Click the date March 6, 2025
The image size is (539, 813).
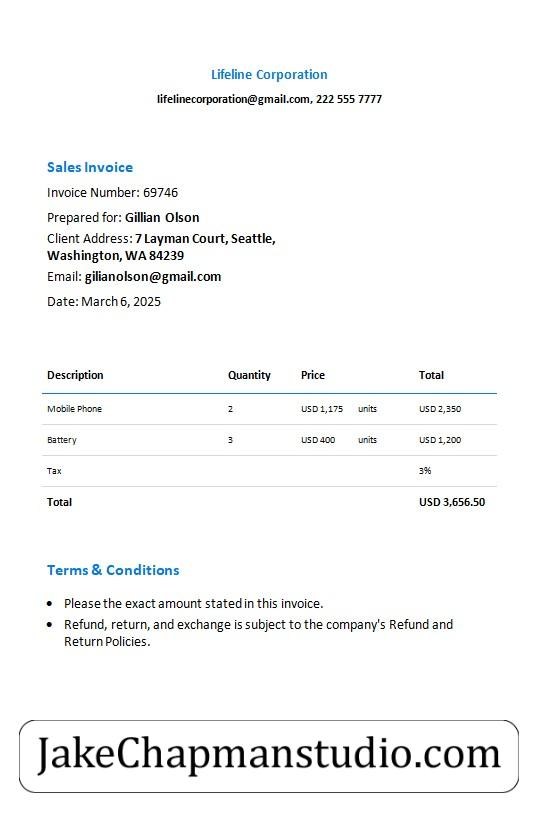tap(121, 301)
